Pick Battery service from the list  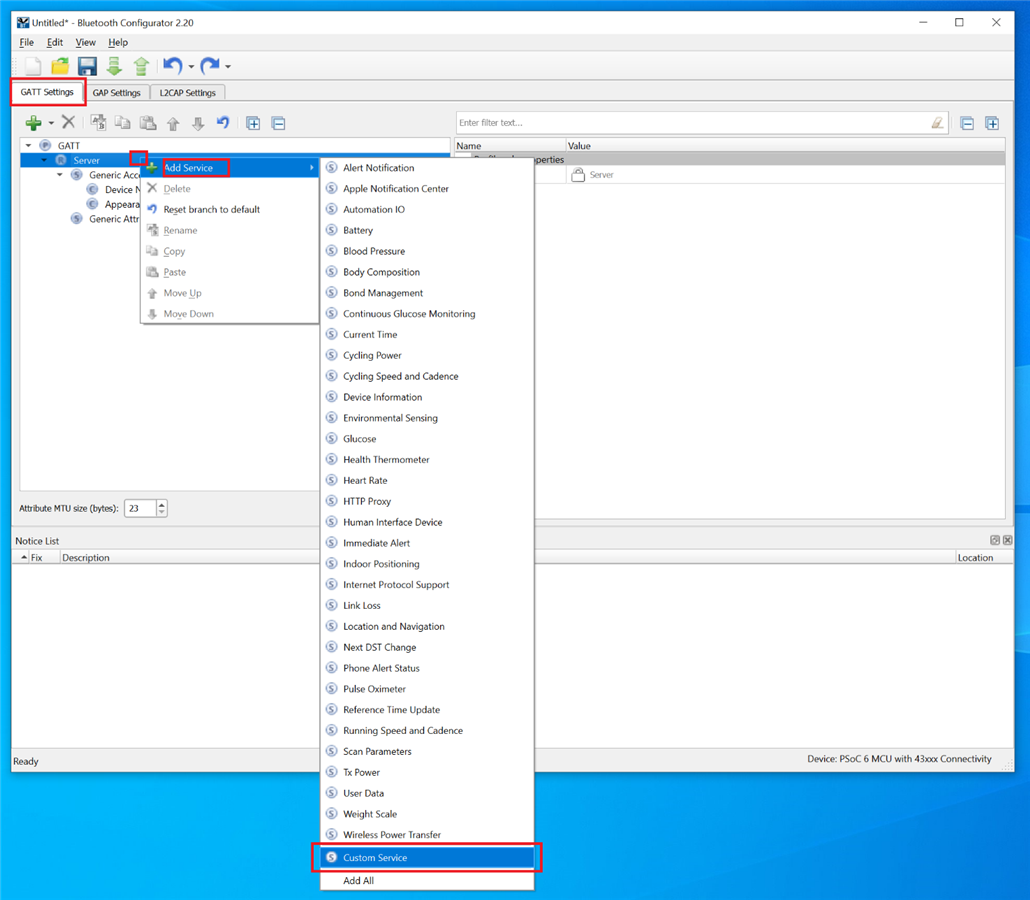click(427, 230)
